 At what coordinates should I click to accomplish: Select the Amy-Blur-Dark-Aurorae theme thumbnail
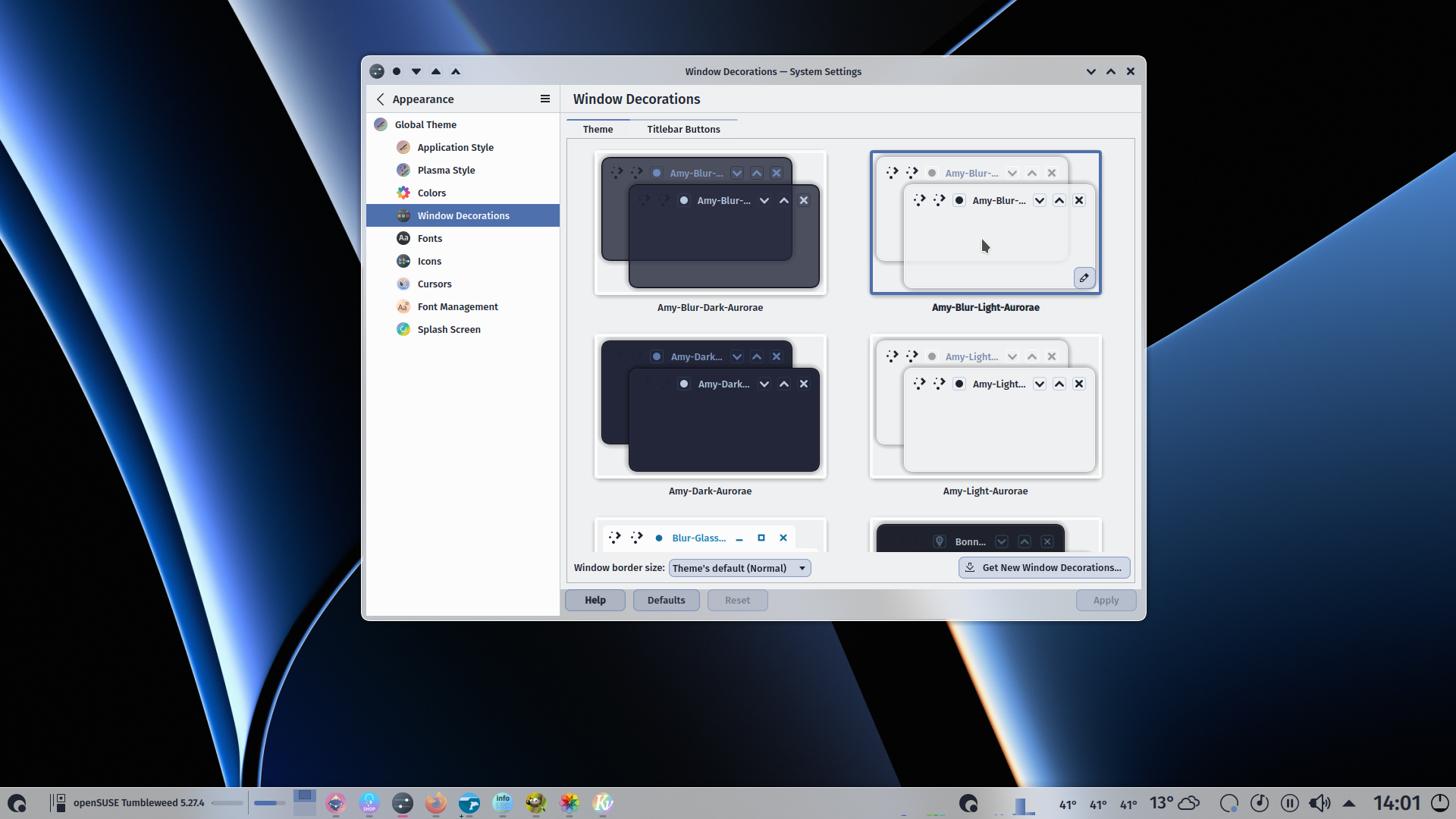pyautogui.click(x=711, y=223)
